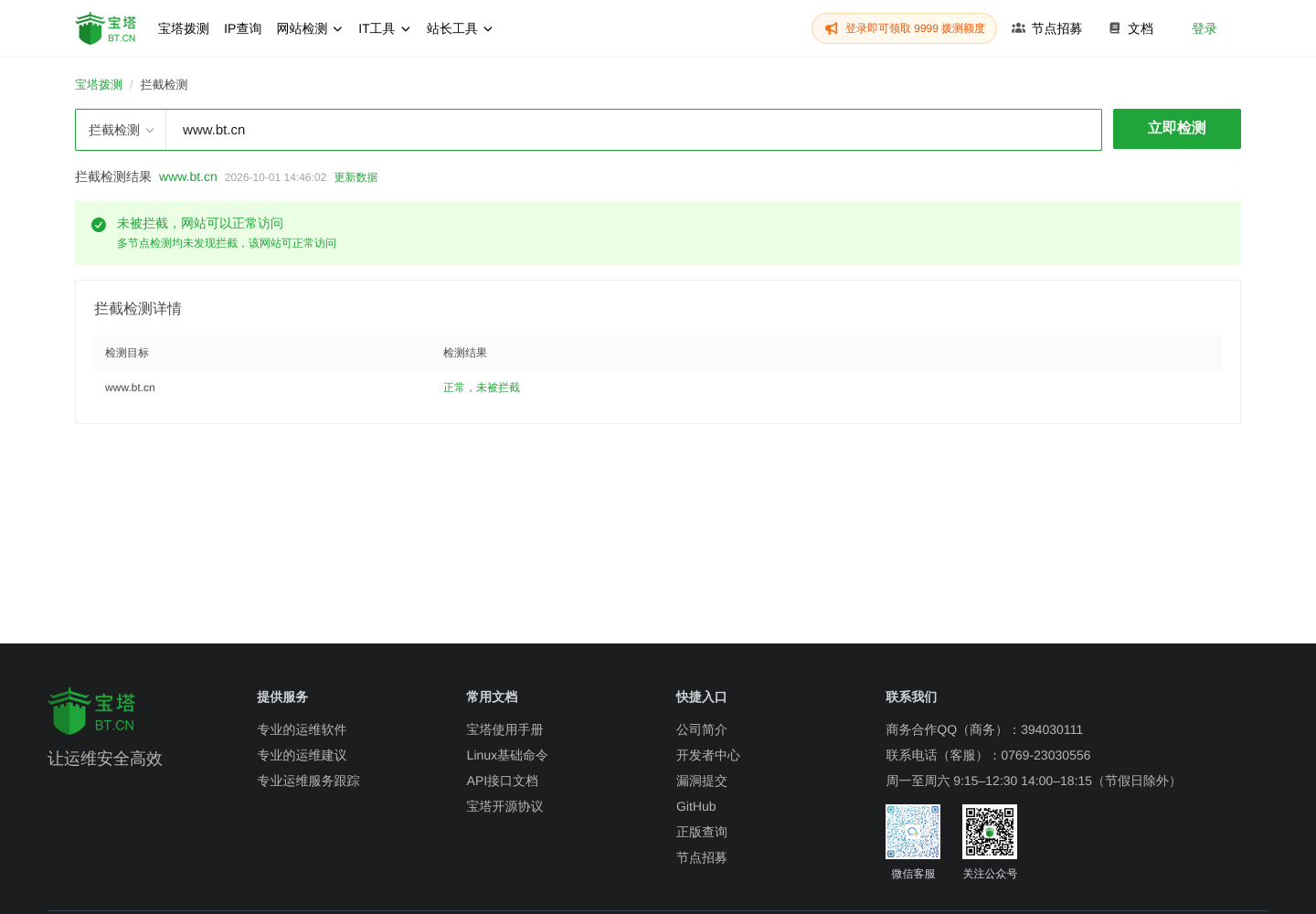
Task: Click the 登录 link
Action: [x=1205, y=29]
